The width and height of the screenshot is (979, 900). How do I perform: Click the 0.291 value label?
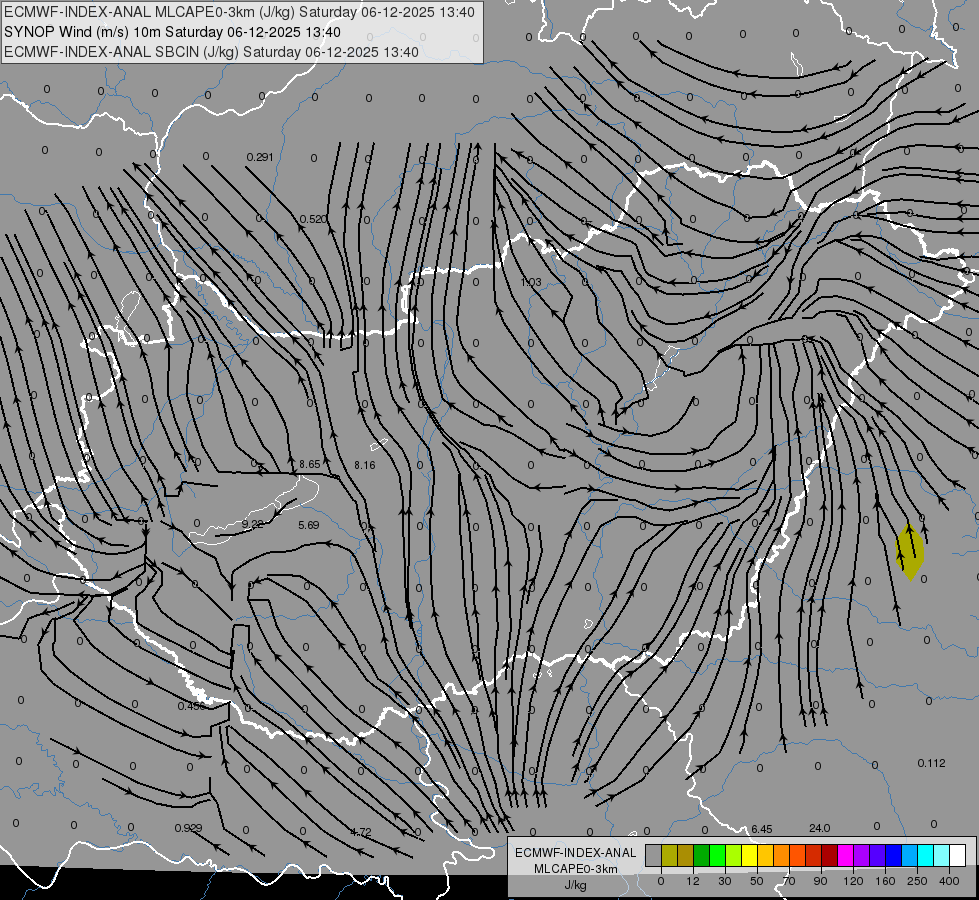(260, 157)
